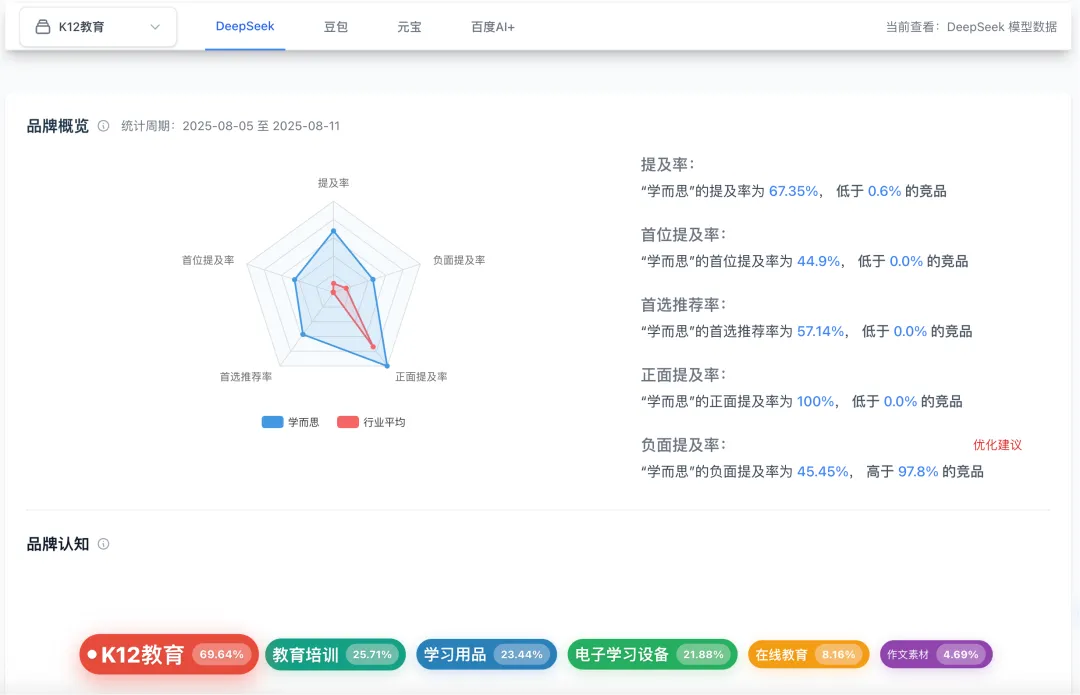
Task: Open the K12教育 category dropdown
Action: [x=98, y=27]
